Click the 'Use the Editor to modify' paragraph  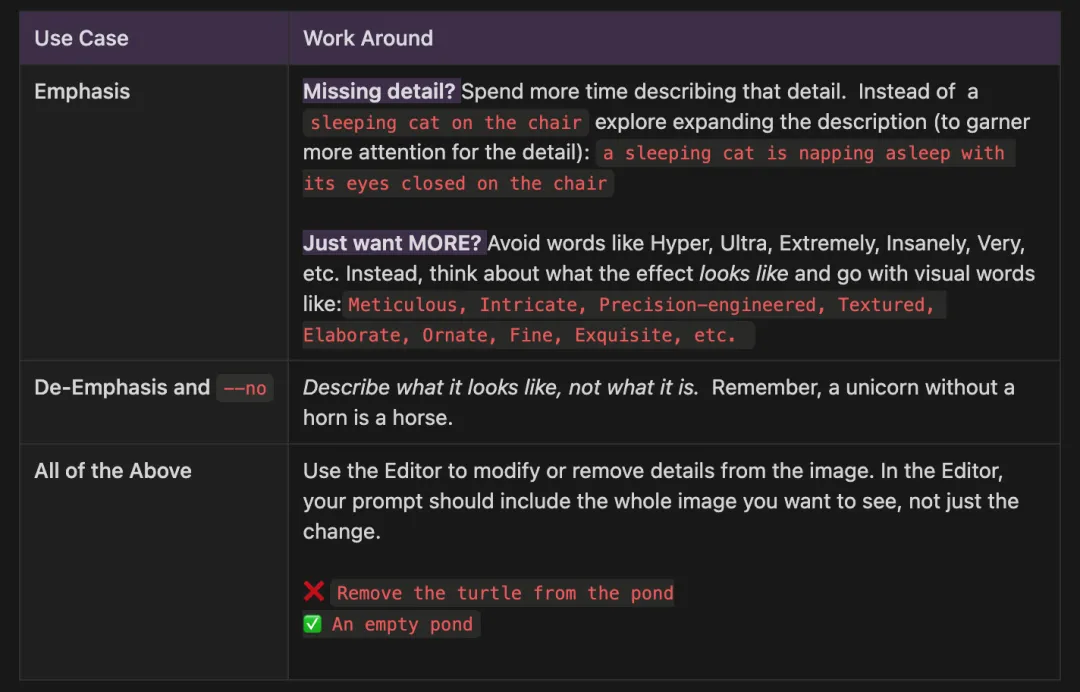tap(661, 501)
